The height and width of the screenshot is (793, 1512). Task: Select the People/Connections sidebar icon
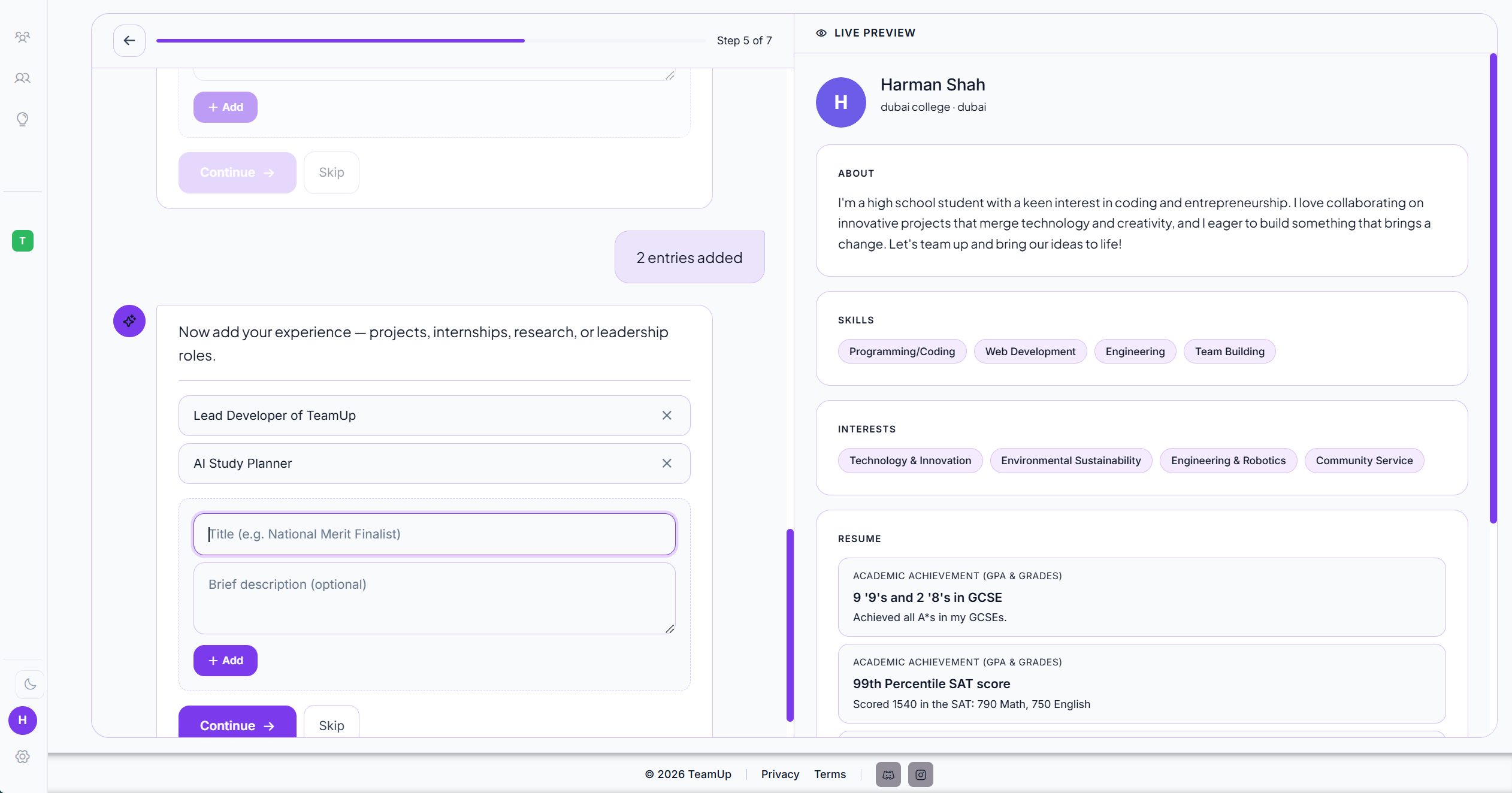tap(23, 78)
